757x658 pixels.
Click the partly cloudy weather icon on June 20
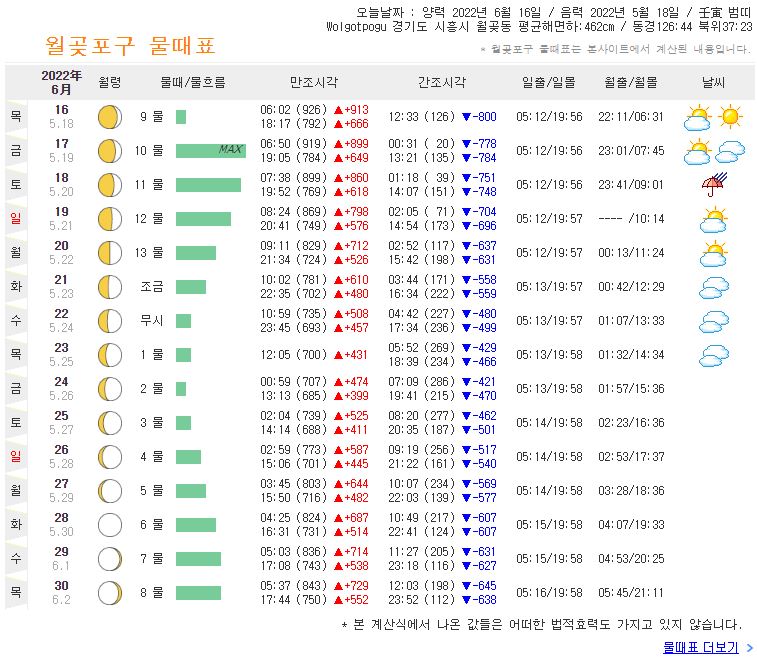coord(714,254)
